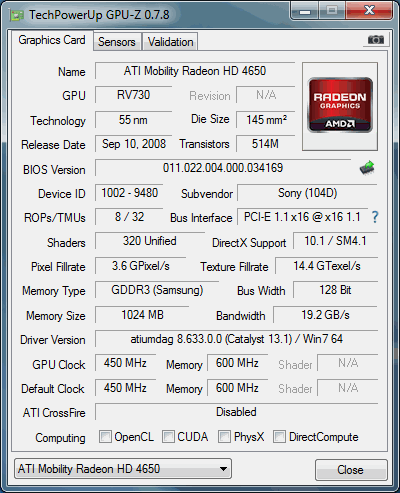Click the Revision field showing N/A
This screenshot has height=493, width=400.
point(266,95)
